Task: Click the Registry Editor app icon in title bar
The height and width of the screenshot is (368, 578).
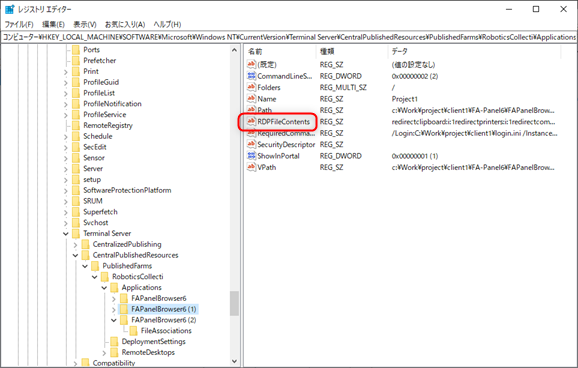Action: click(x=9, y=9)
